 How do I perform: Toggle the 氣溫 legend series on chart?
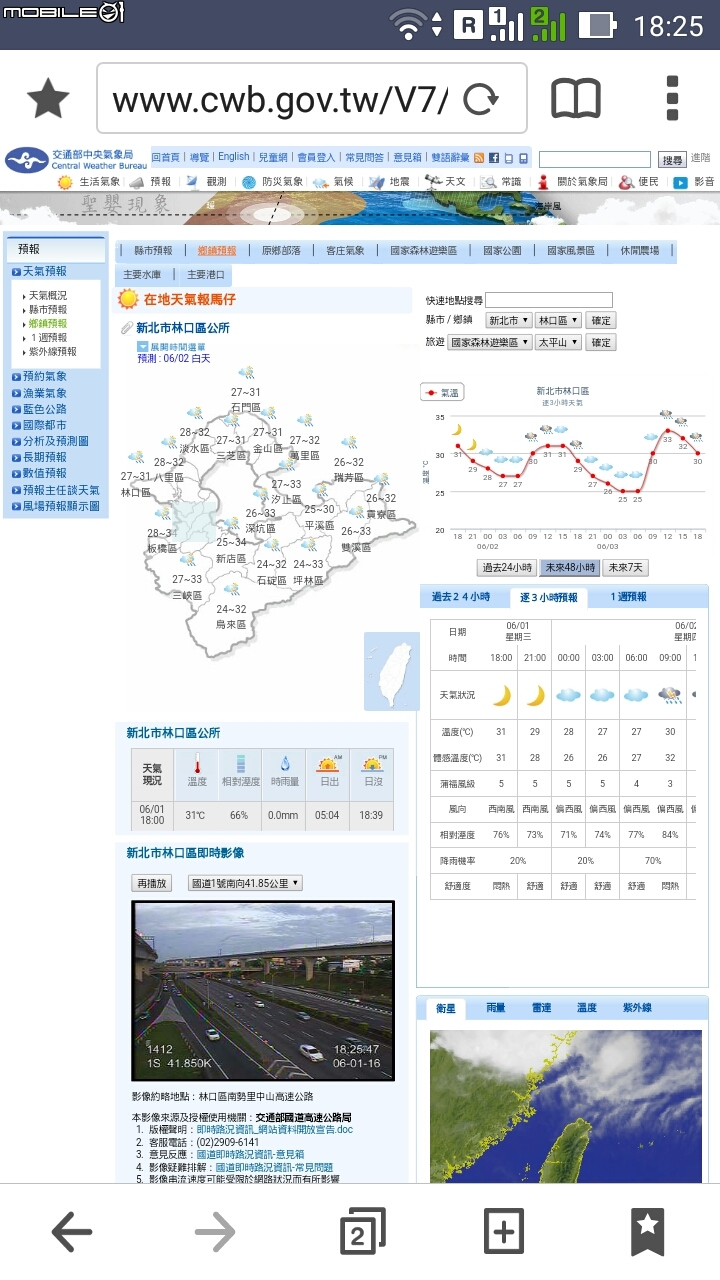[x=441, y=394]
